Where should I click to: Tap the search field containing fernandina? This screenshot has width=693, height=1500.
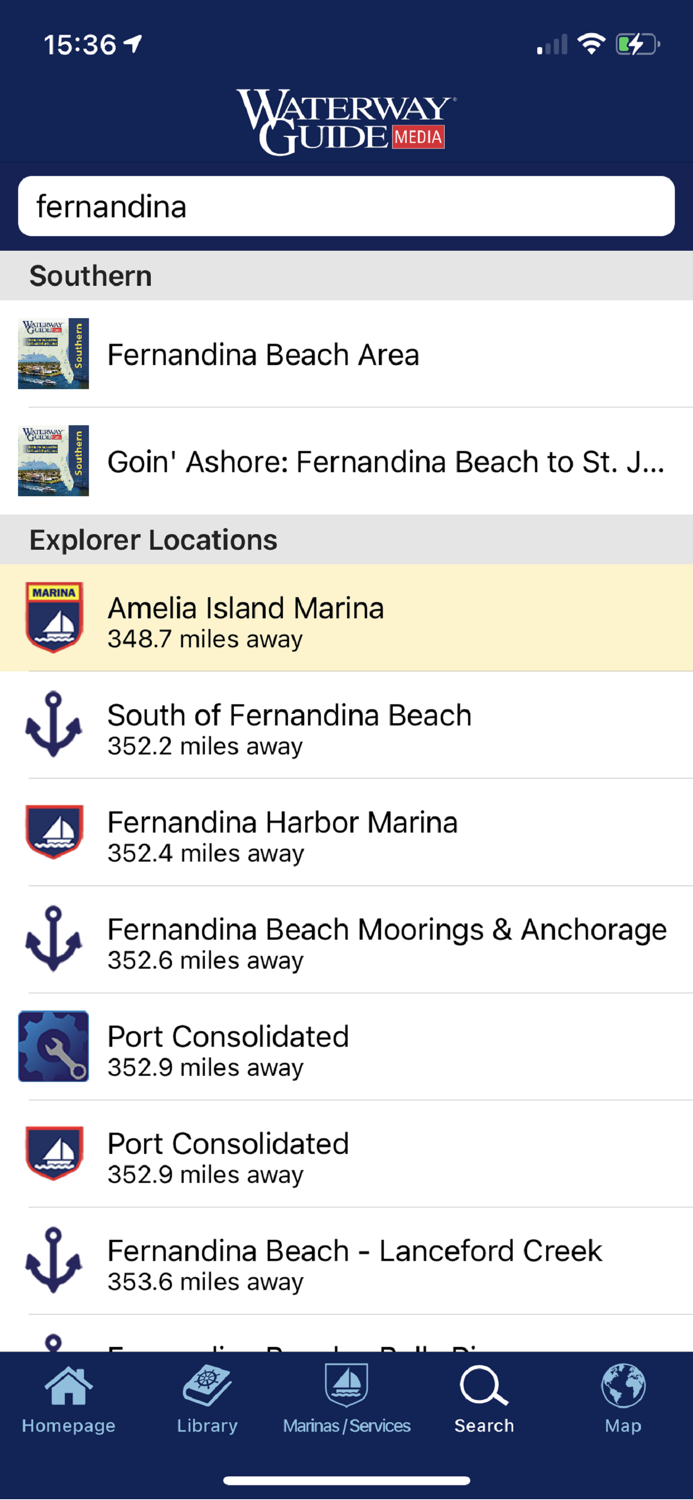tap(346, 207)
